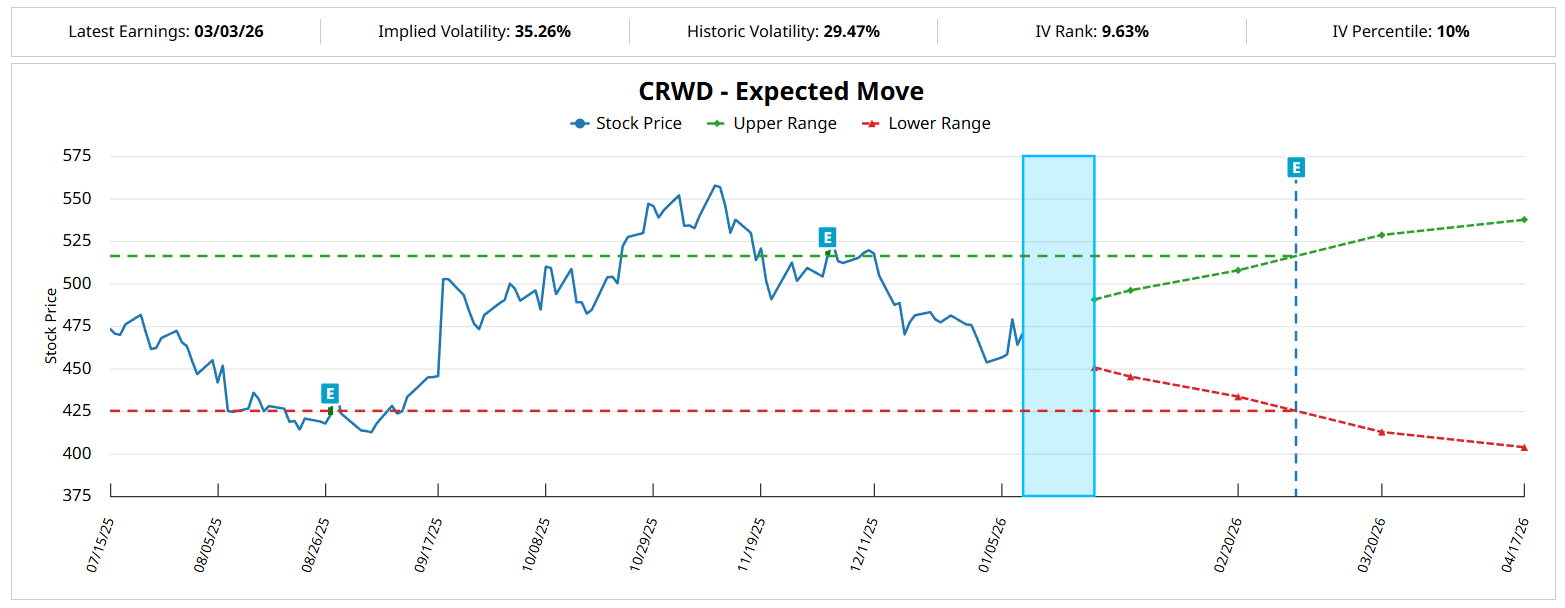Click the light blue shaded band
The image size is (1565, 608).
(x=1058, y=325)
